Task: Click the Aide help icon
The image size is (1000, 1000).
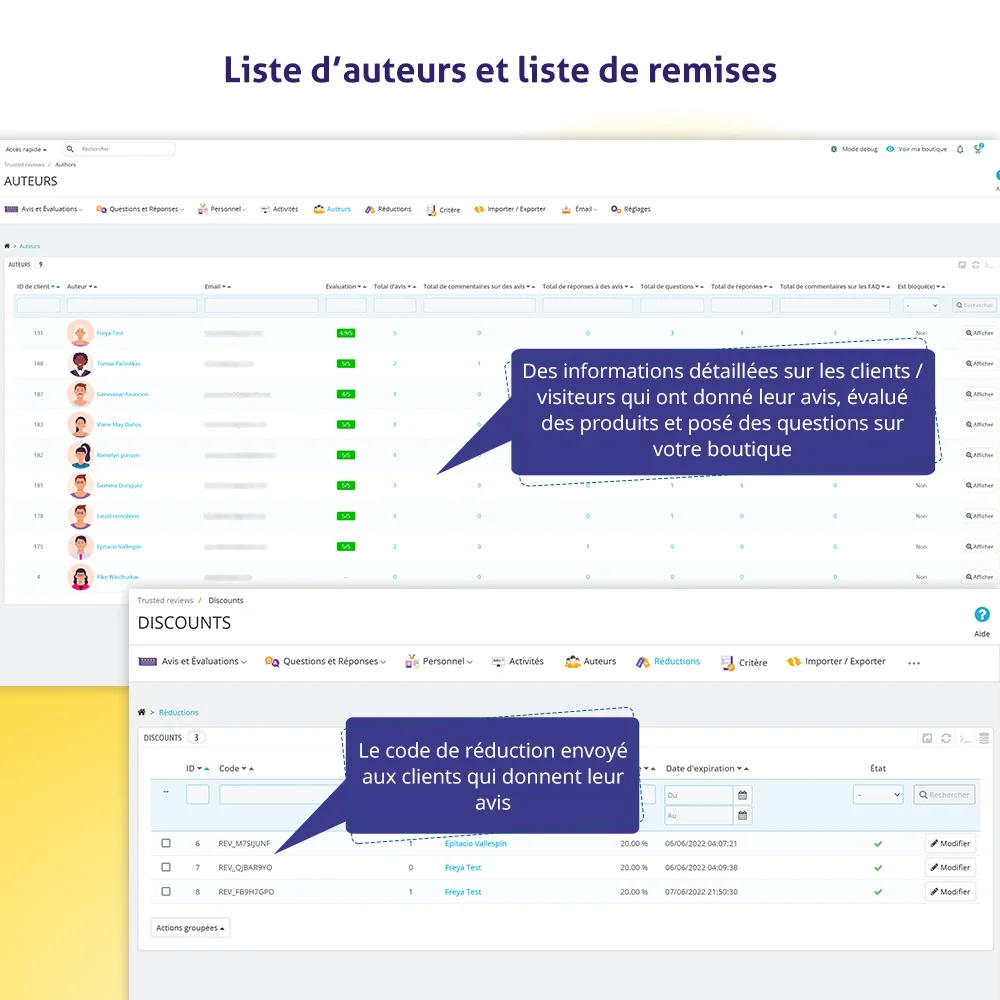Action: (981, 615)
